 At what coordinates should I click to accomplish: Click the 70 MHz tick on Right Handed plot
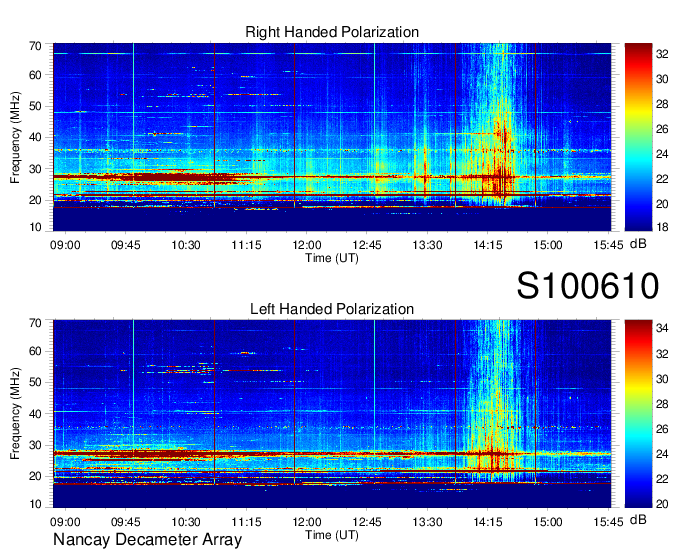pyautogui.click(x=35, y=46)
